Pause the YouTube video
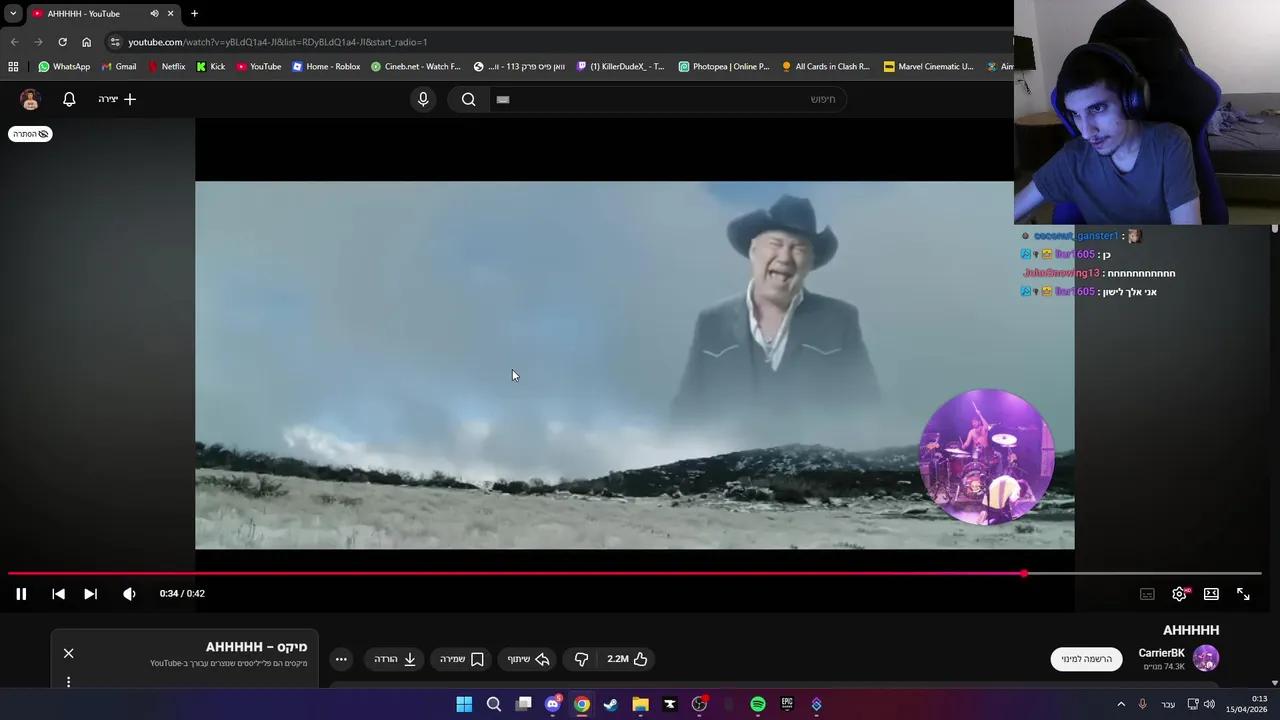1280x720 pixels. (21, 594)
